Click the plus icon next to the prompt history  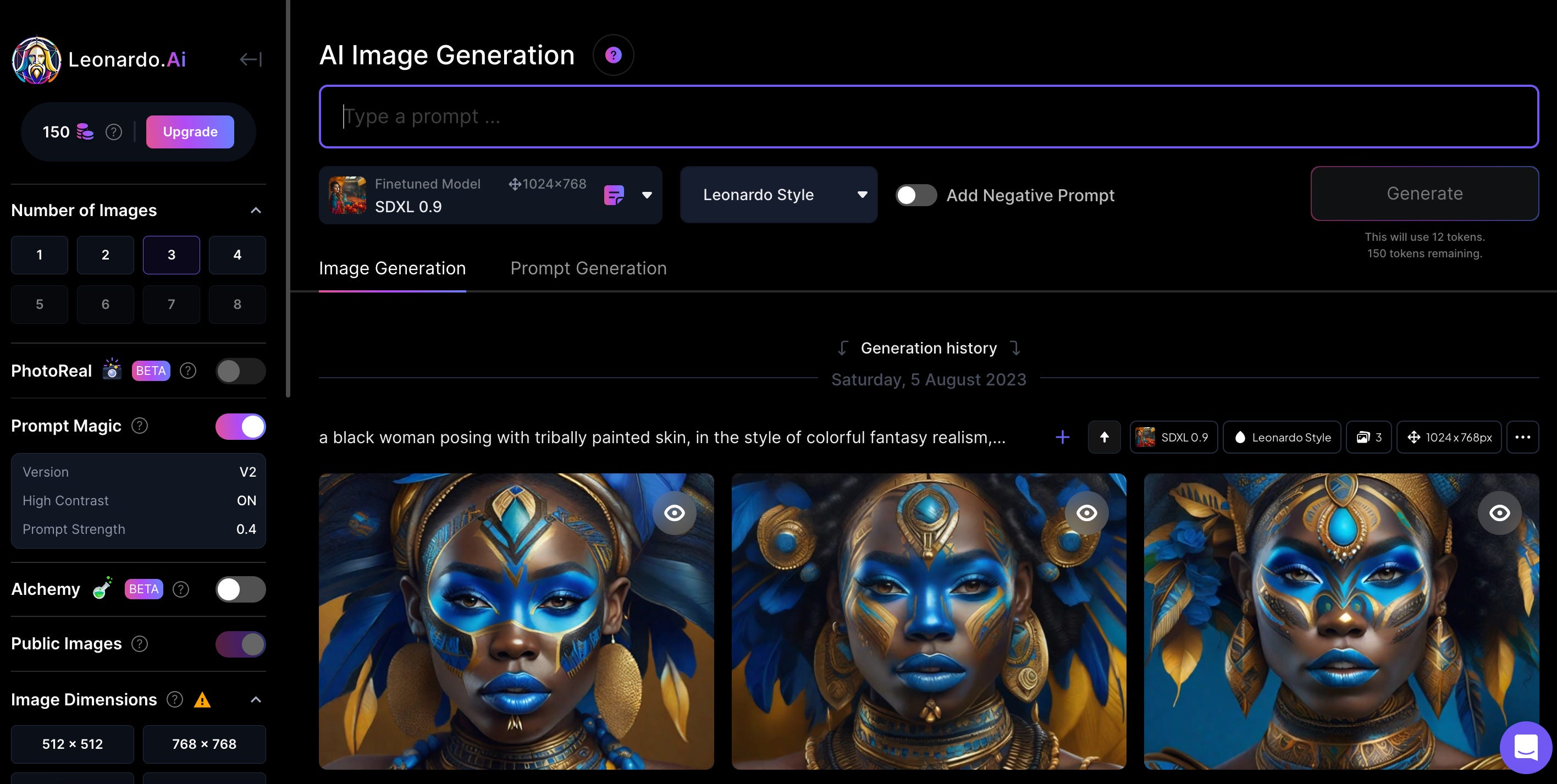pyautogui.click(x=1062, y=437)
